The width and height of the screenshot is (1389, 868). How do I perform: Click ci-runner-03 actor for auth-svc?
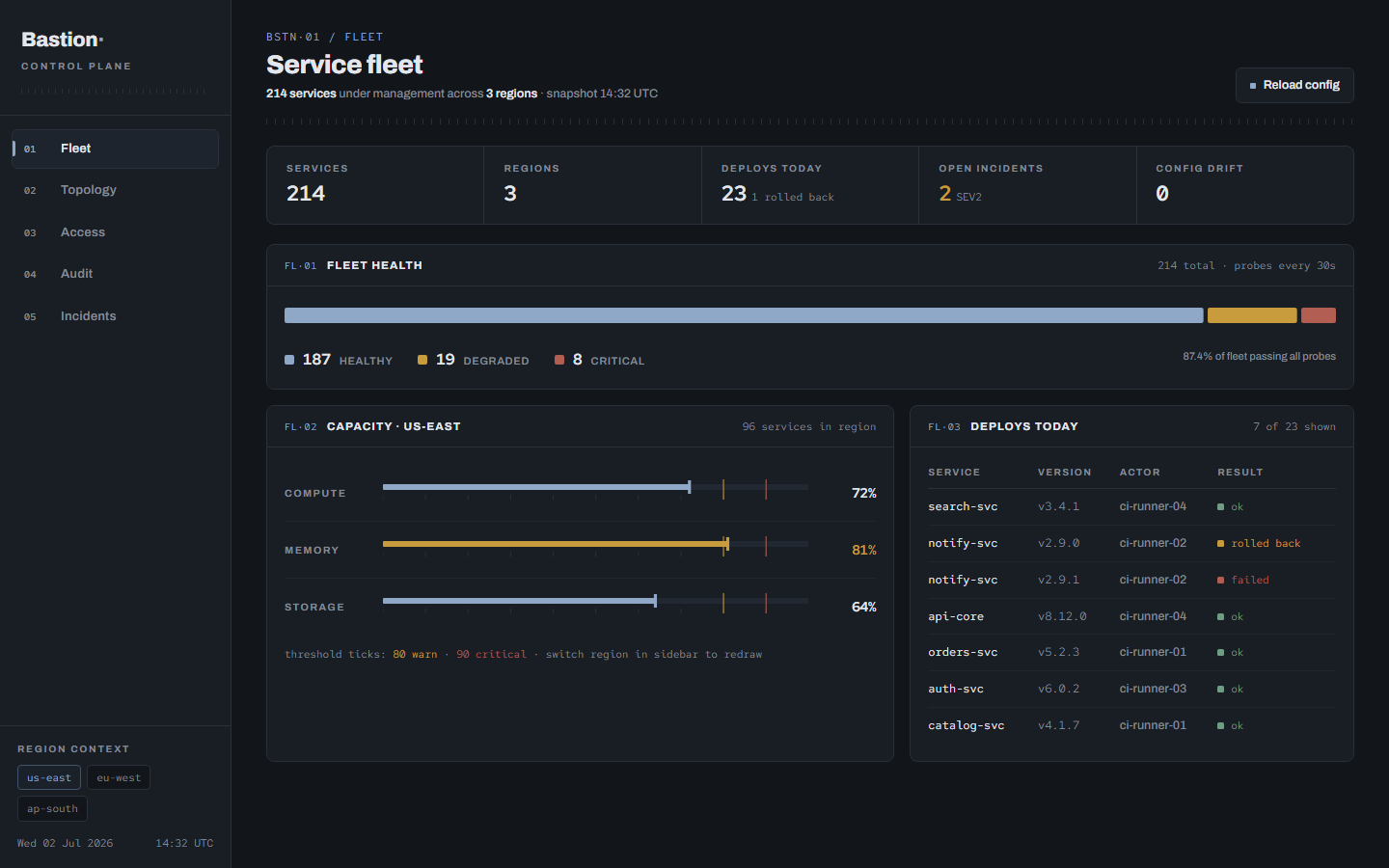coord(1153,689)
